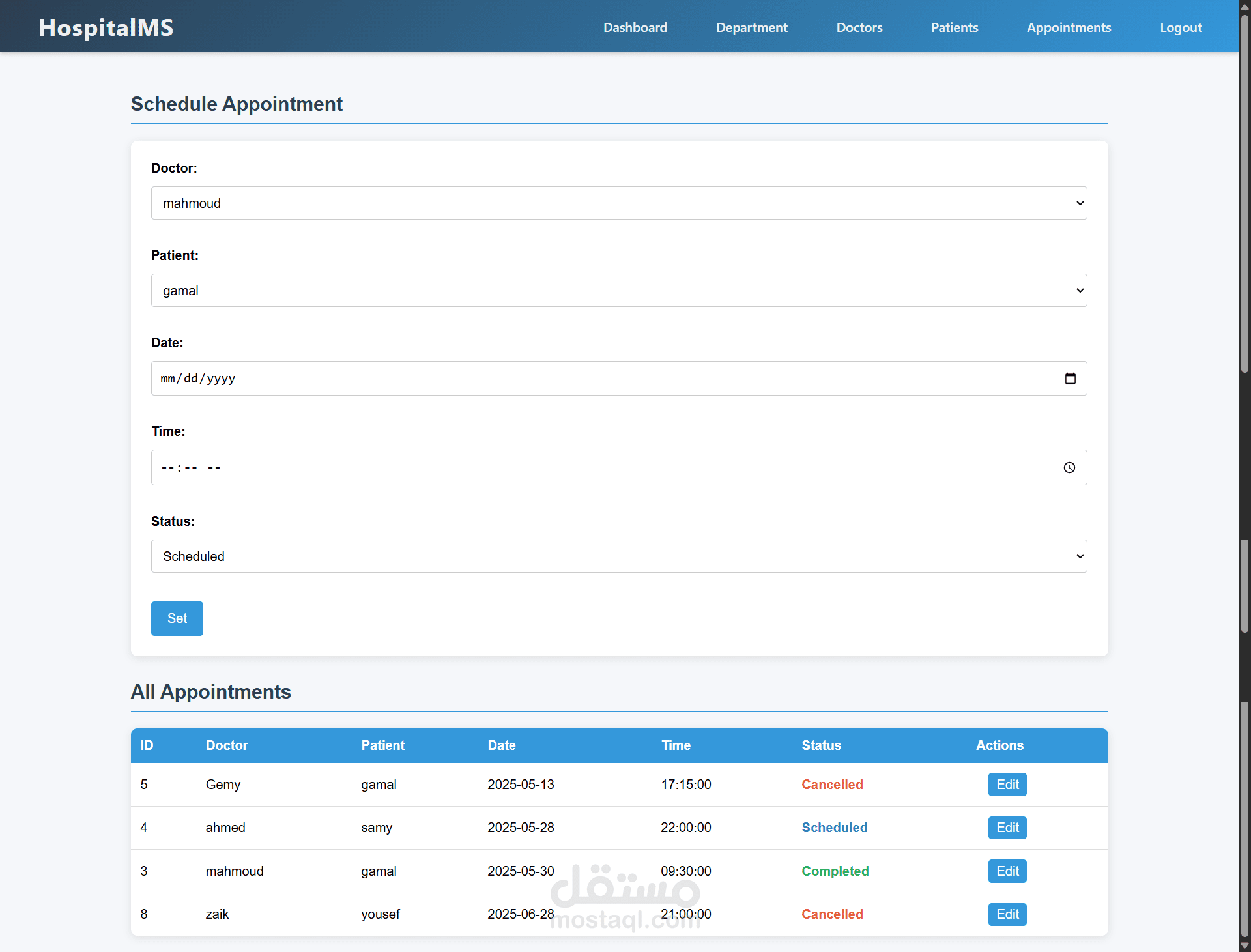Image resolution: width=1251 pixels, height=952 pixels.
Task: Click date 2025-05-13 in the table
Action: click(x=521, y=785)
